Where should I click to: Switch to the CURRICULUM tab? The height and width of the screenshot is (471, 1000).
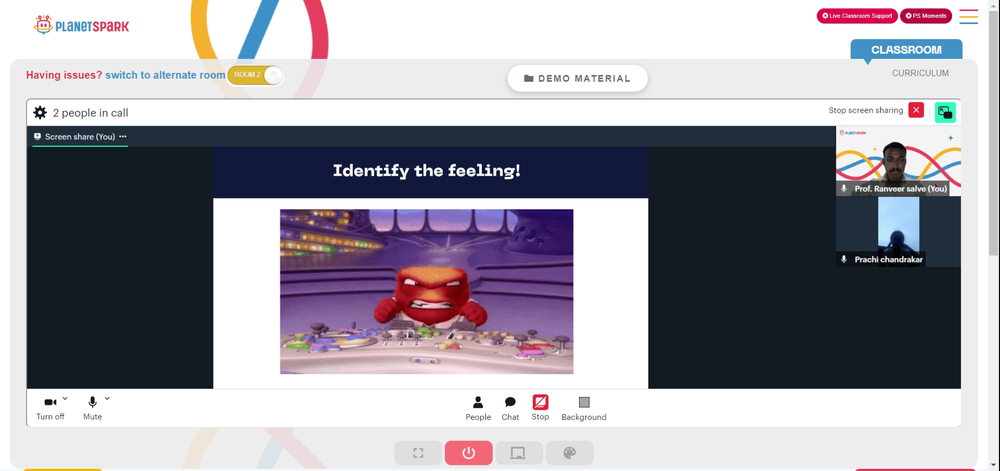point(920,73)
